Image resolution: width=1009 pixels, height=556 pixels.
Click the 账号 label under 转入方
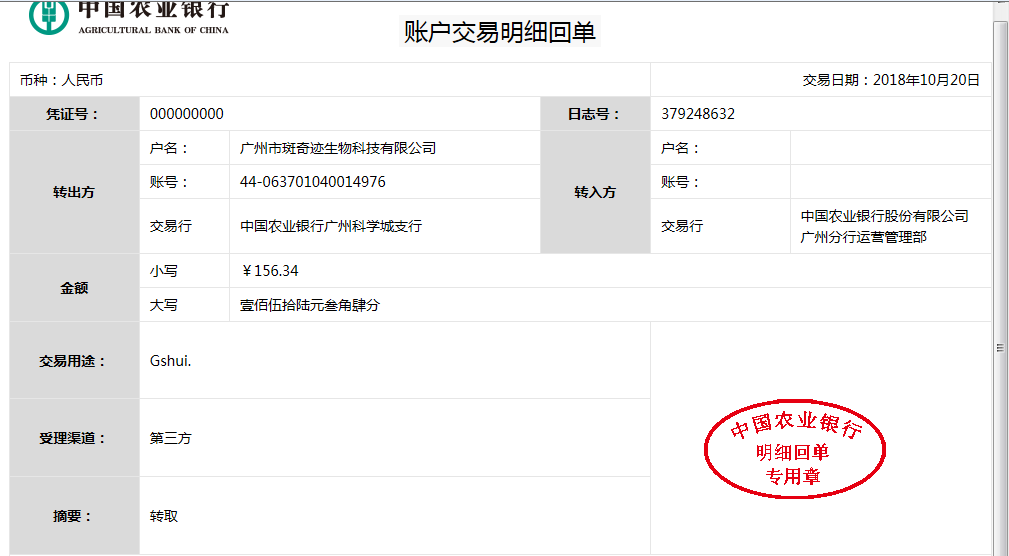coord(680,182)
